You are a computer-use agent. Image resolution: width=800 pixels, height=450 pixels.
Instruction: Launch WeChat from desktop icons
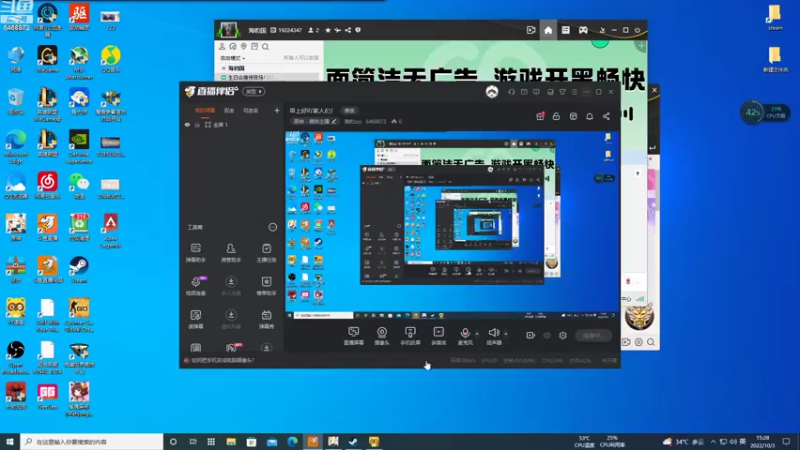tap(79, 186)
